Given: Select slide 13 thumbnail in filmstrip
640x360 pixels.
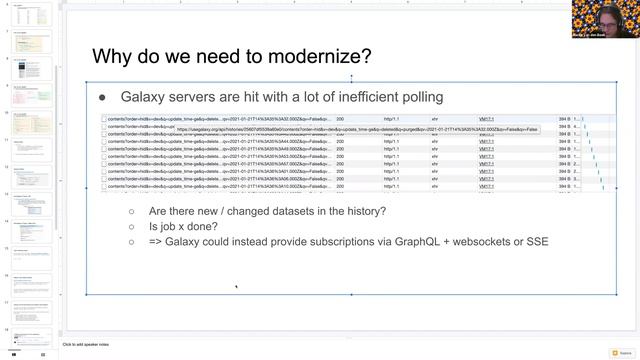Looking at the screenshot, I should (x=32, y=204).
